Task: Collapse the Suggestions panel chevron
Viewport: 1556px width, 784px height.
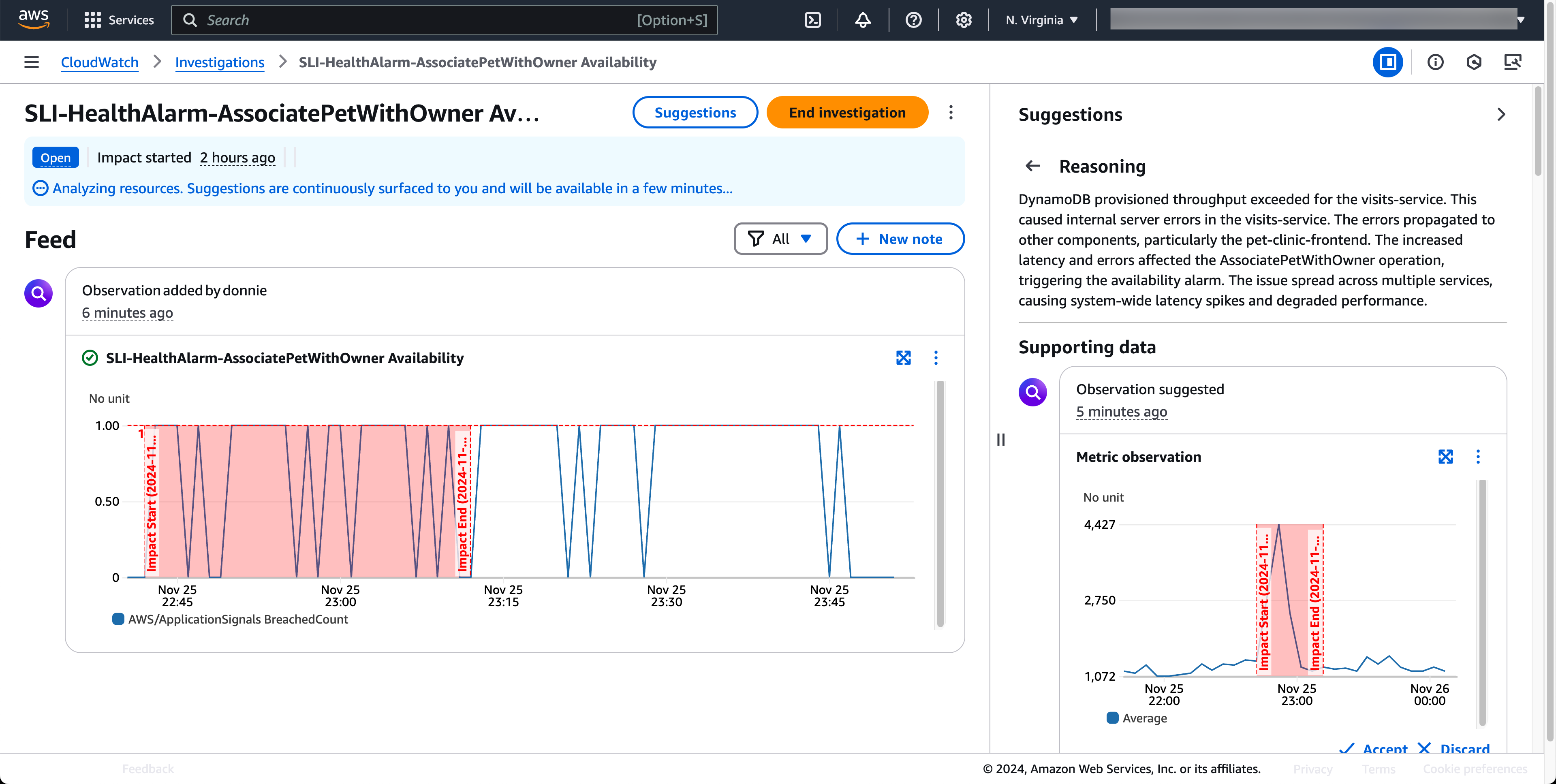Action: (x=1501, y=115)
